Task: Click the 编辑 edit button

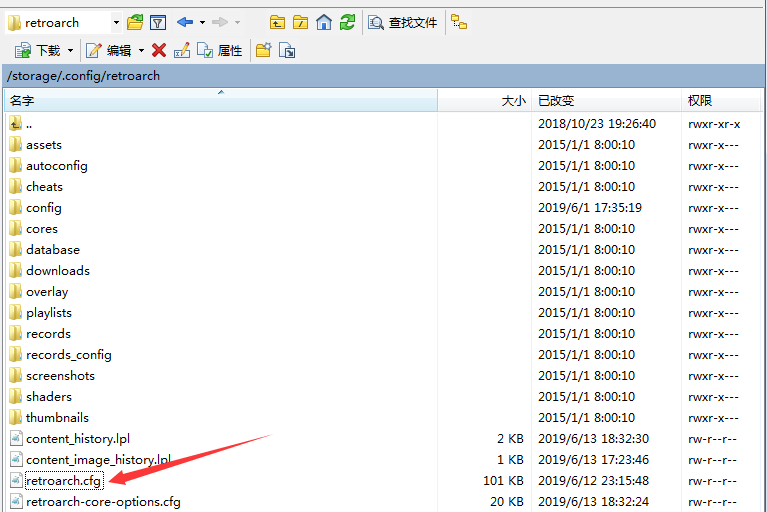Action: pyautogui.click(x=109, y=50)
